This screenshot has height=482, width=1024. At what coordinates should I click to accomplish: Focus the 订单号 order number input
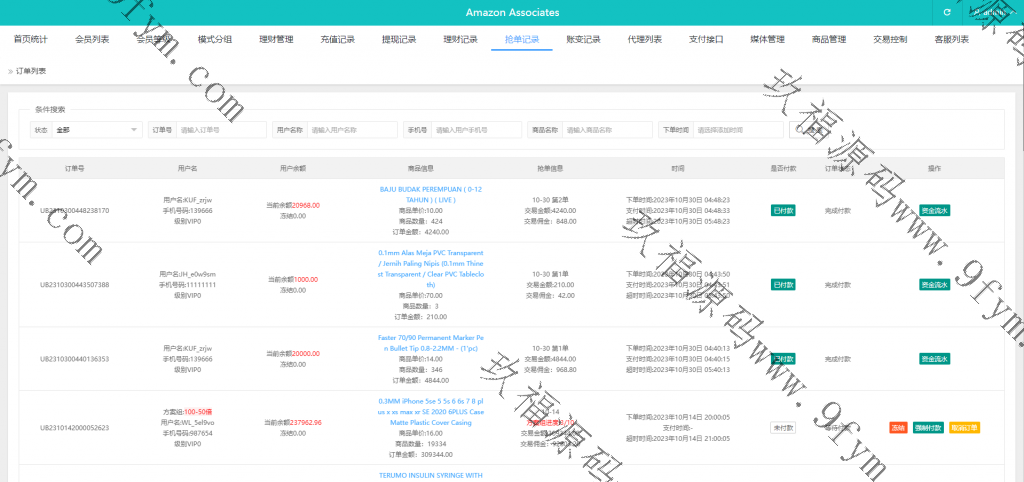point(222,130)
